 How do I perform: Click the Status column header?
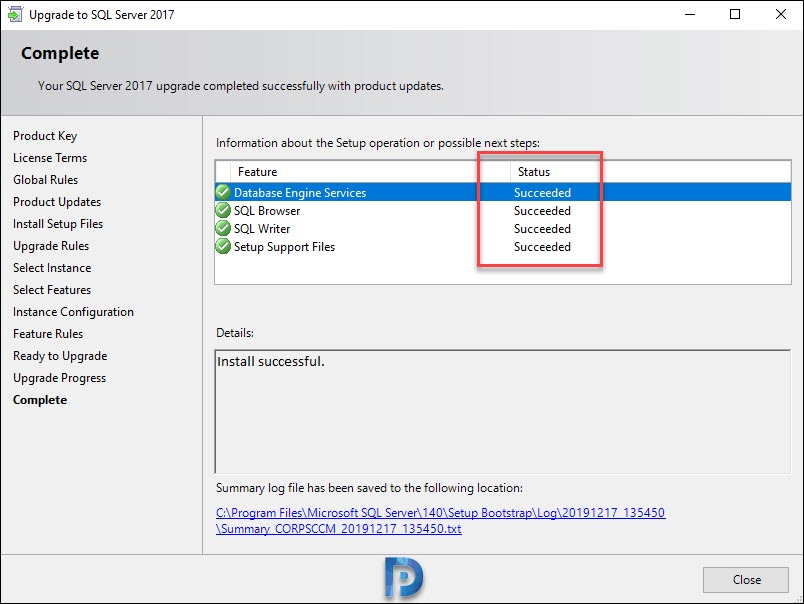coord(534,172)
